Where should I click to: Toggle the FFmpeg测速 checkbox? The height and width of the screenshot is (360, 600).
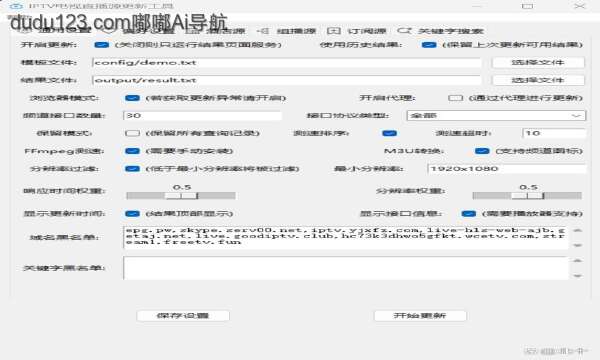pyautogui.click(x=132, y=151)
